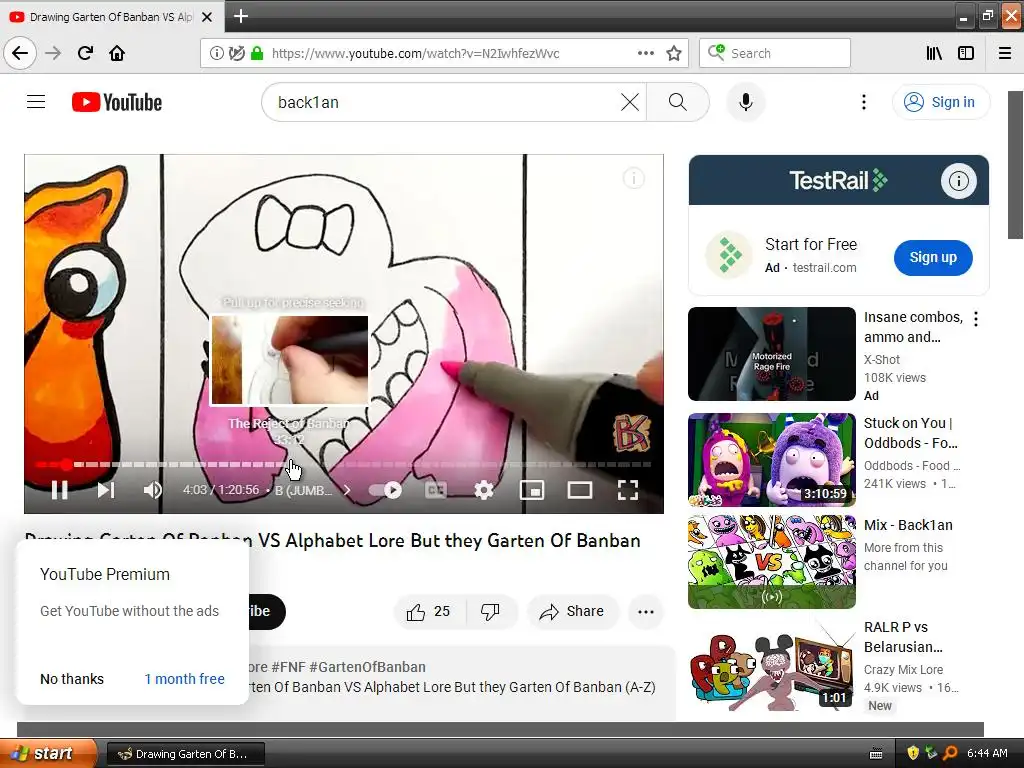The image size is (1024, 768).
Task: Show video info card icon
Action: [633, 178]
